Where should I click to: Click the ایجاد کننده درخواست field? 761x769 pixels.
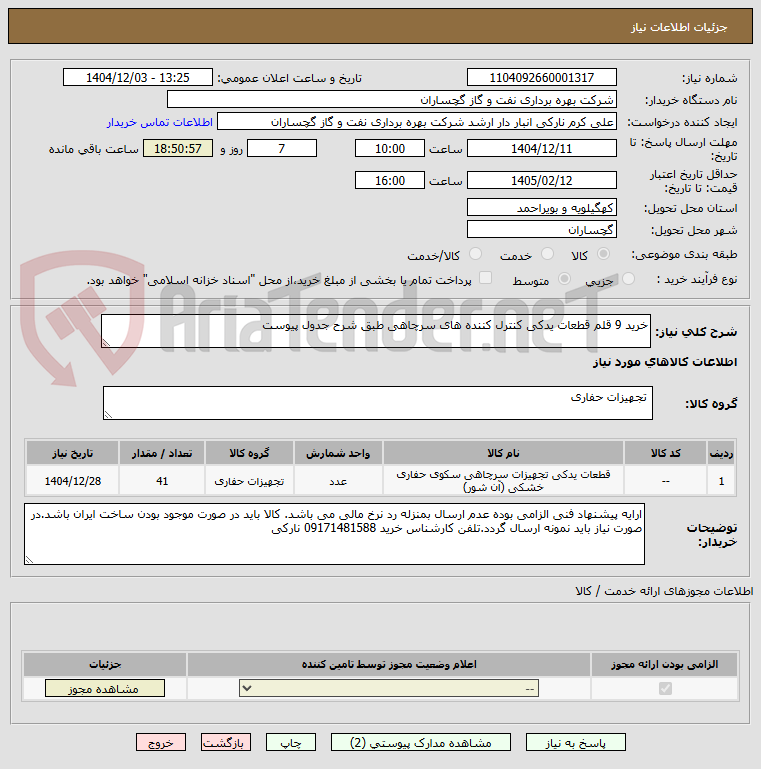click(x=417, y=122)
